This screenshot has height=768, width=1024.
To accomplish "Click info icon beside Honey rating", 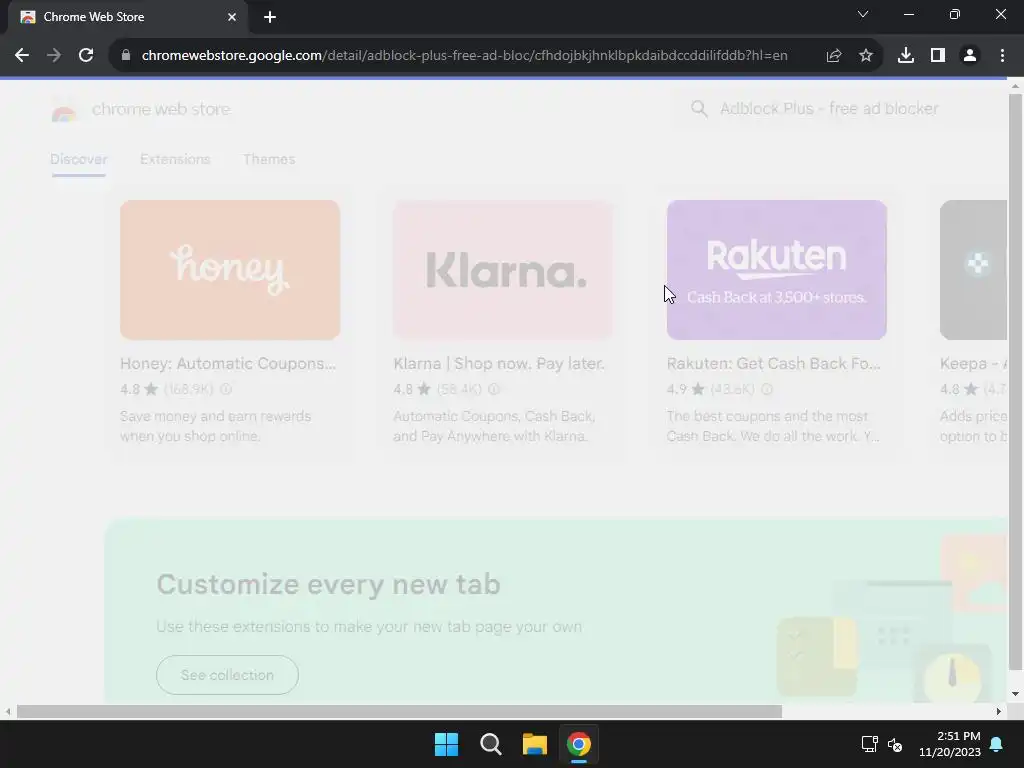I will point(226,389).
